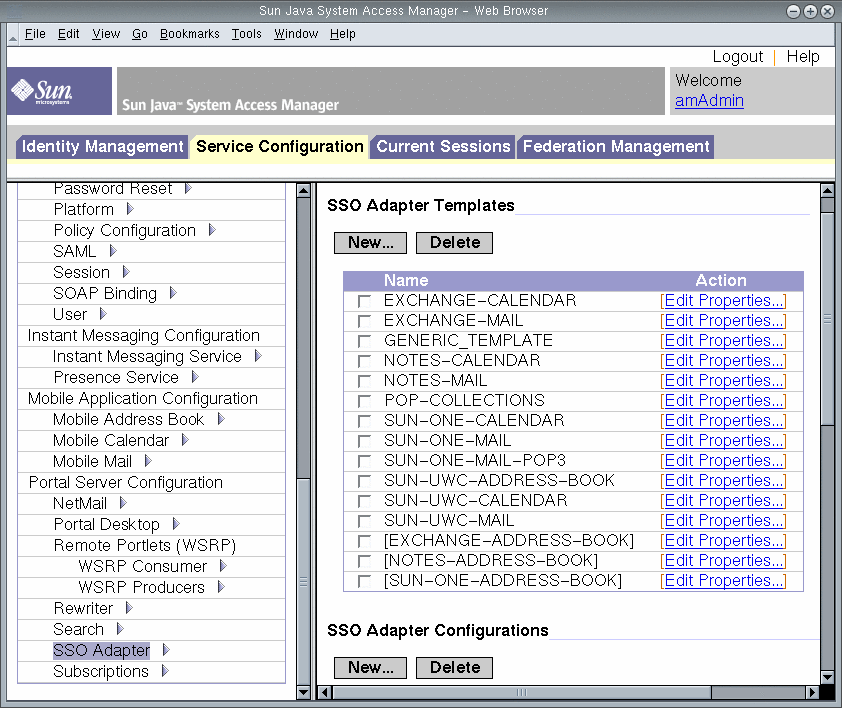The height and width of the screenshot is (708, 842).
Task: Switch to the Current Sessions tab
Action: [x=443, y=147]
